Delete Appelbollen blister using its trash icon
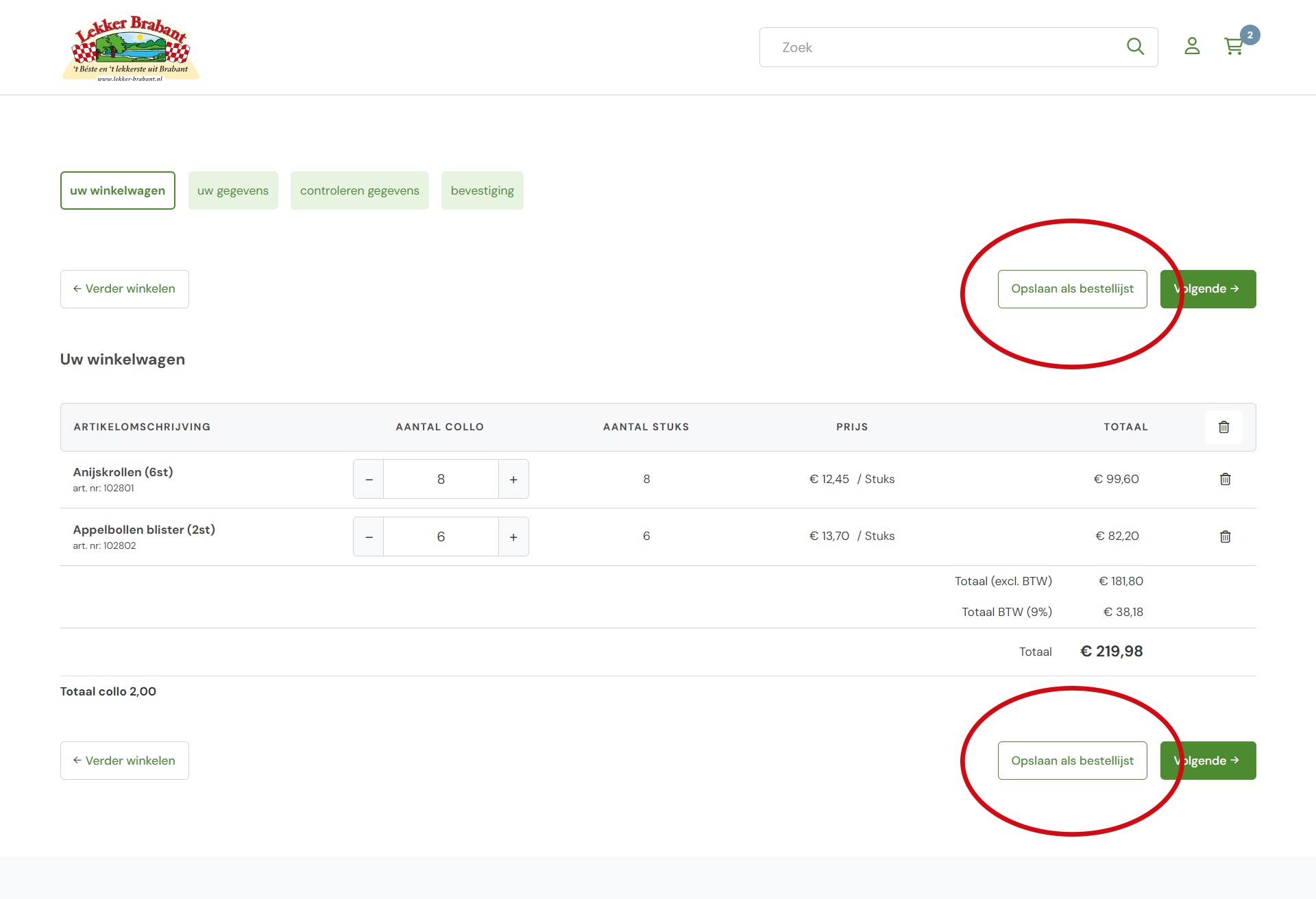The height and width of the screenshot is (899, 1316). point(1225,537)
